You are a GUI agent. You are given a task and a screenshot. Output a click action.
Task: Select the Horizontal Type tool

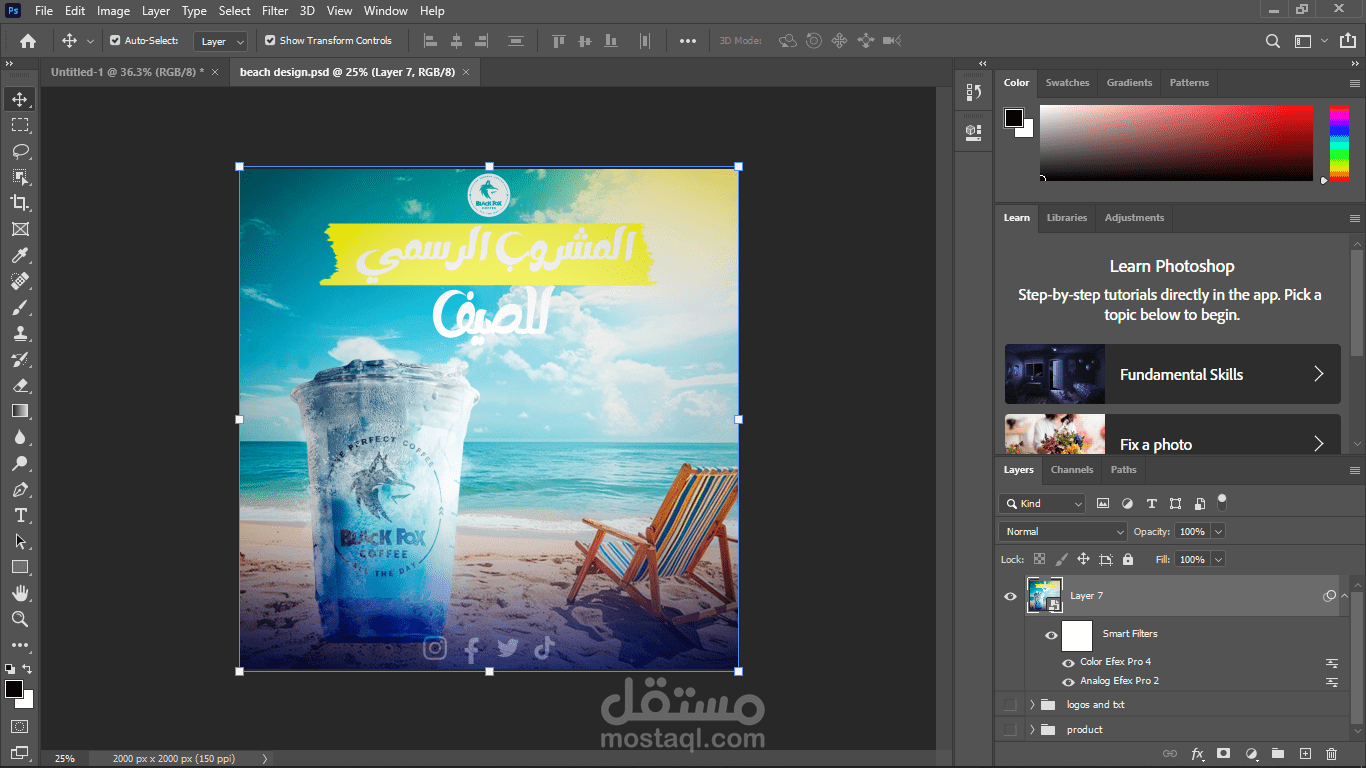tap(19, 515)
